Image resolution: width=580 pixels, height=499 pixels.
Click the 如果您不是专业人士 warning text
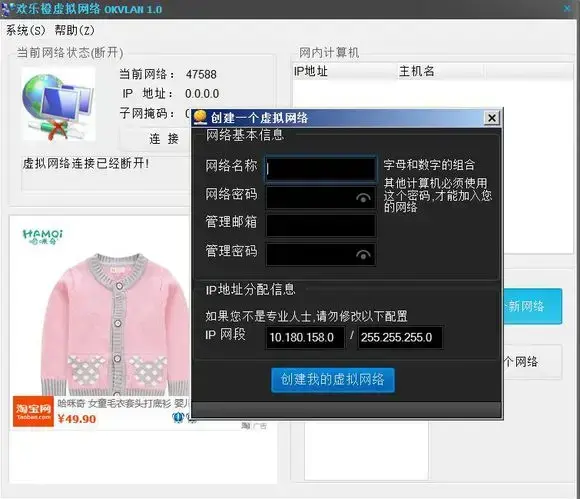click(306, 316)
